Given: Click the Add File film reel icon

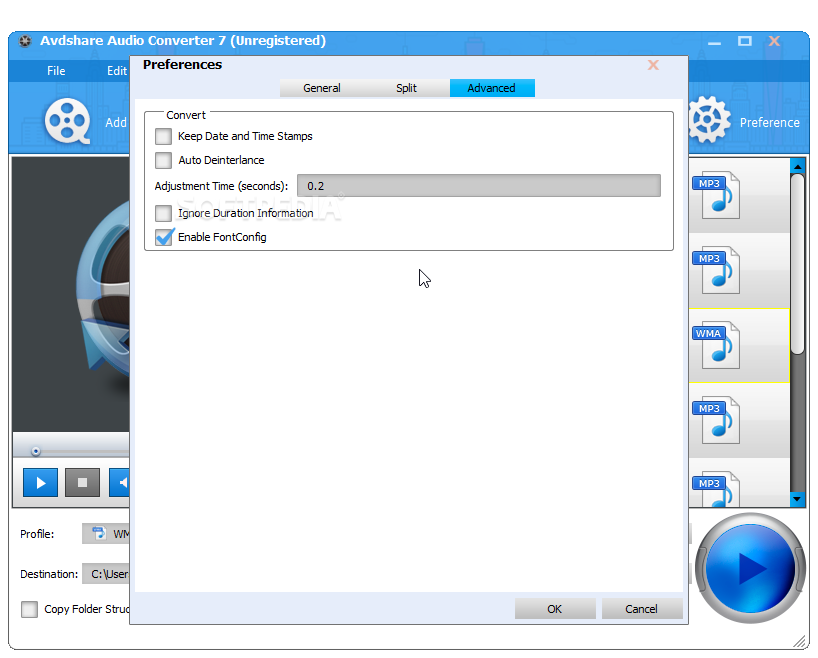Looking at the screenshot, I should (x=67, y=122).
